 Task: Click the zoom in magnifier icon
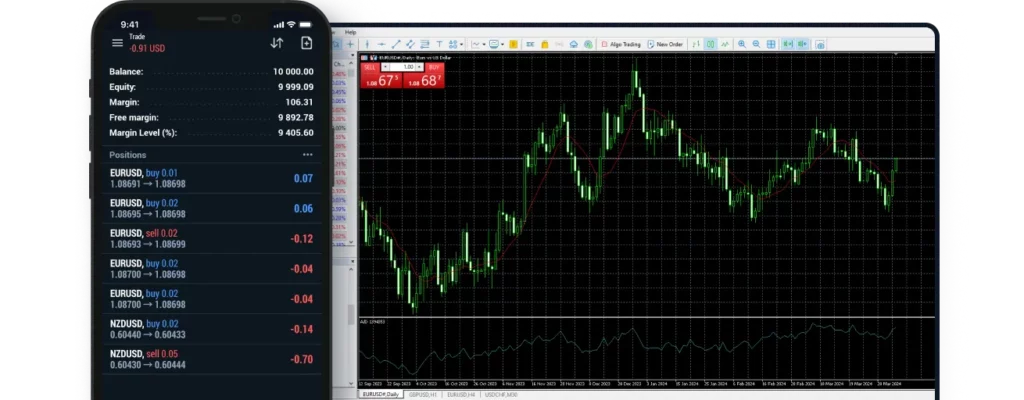[742, 44]
